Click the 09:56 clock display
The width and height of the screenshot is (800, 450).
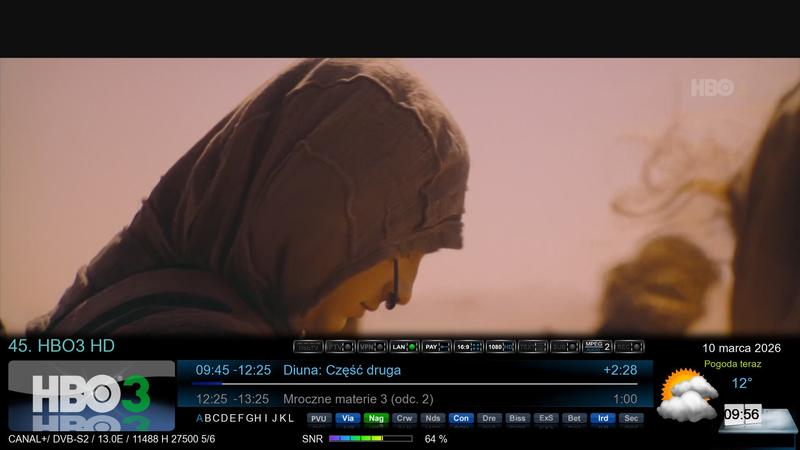tap(742, 414)
